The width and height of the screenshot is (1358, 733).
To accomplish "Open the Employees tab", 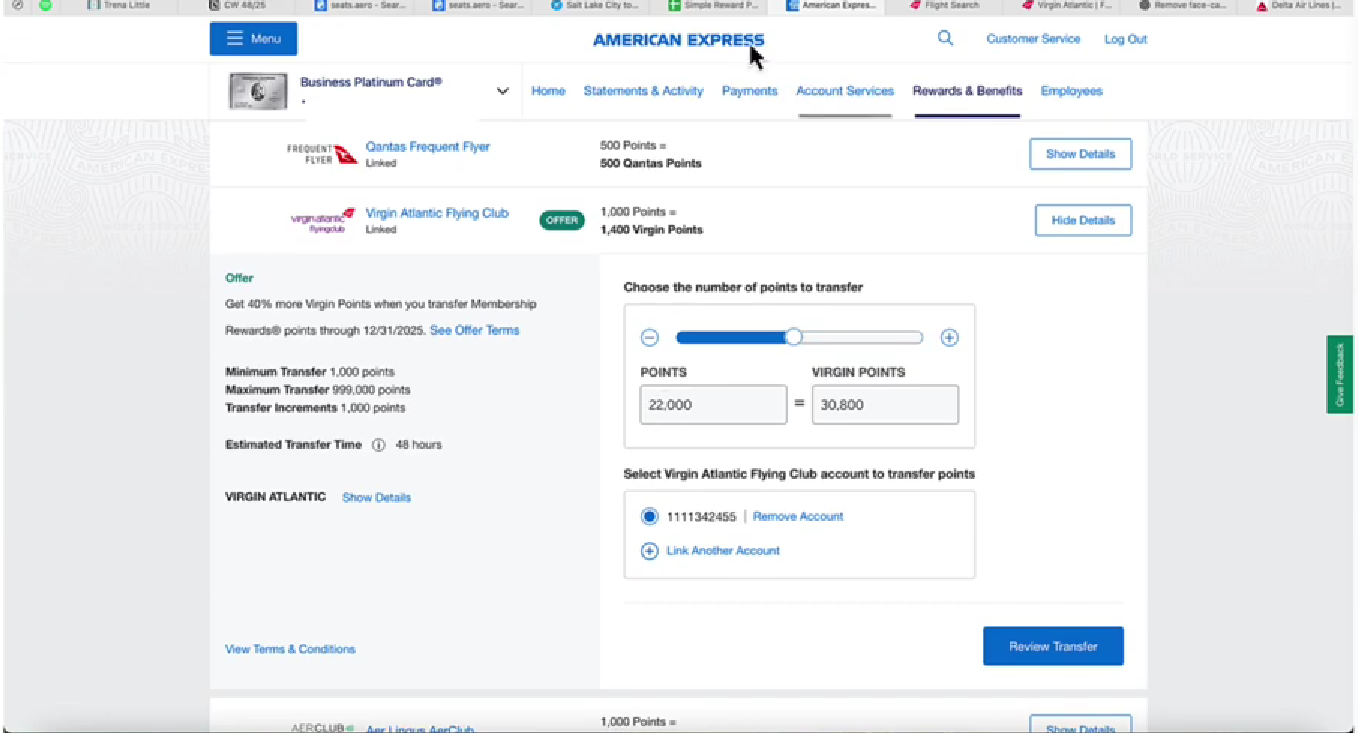I will (1071, 91).
